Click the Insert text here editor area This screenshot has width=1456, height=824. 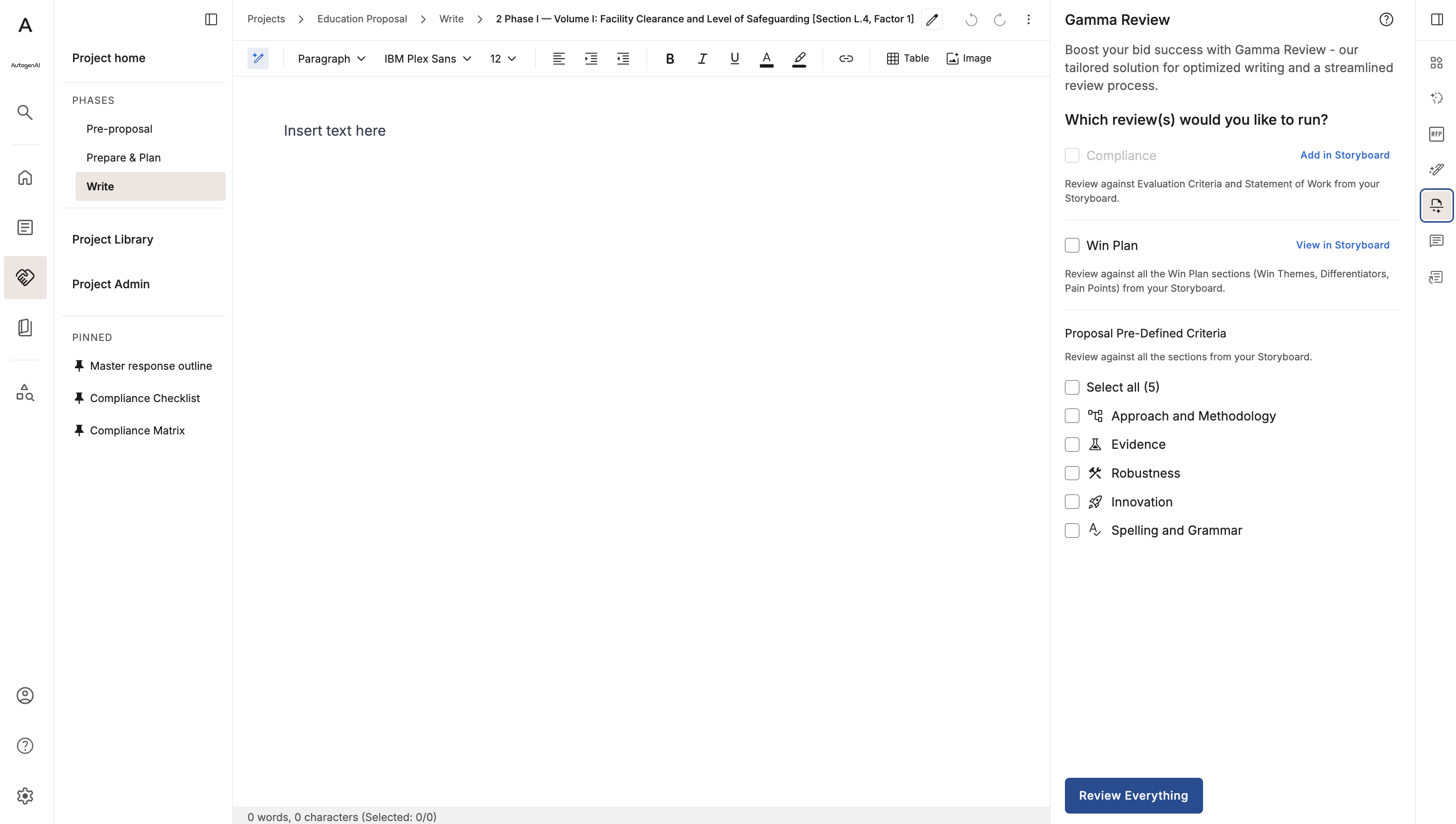[334, 130]
